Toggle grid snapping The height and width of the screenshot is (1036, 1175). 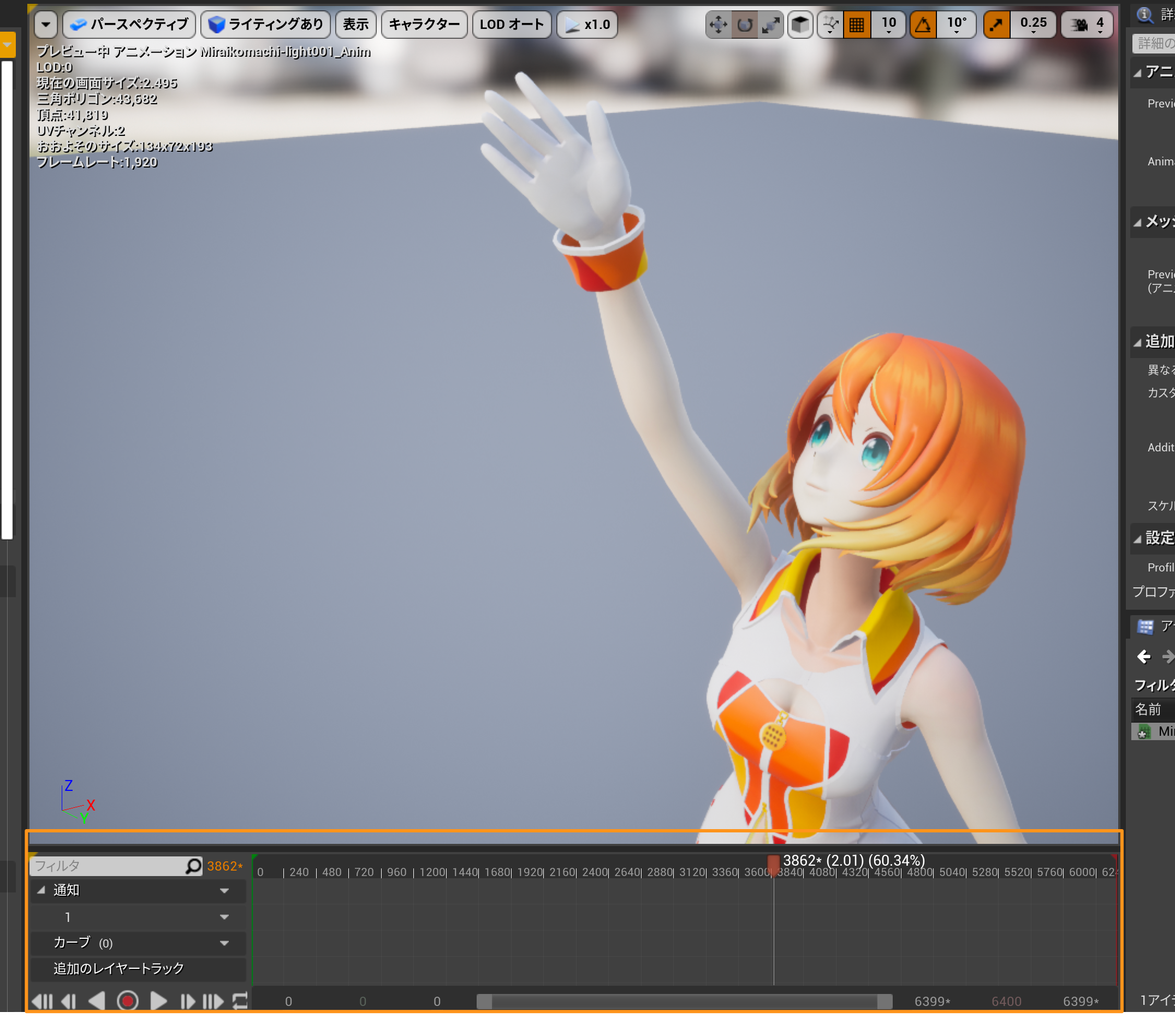(857, 25)
